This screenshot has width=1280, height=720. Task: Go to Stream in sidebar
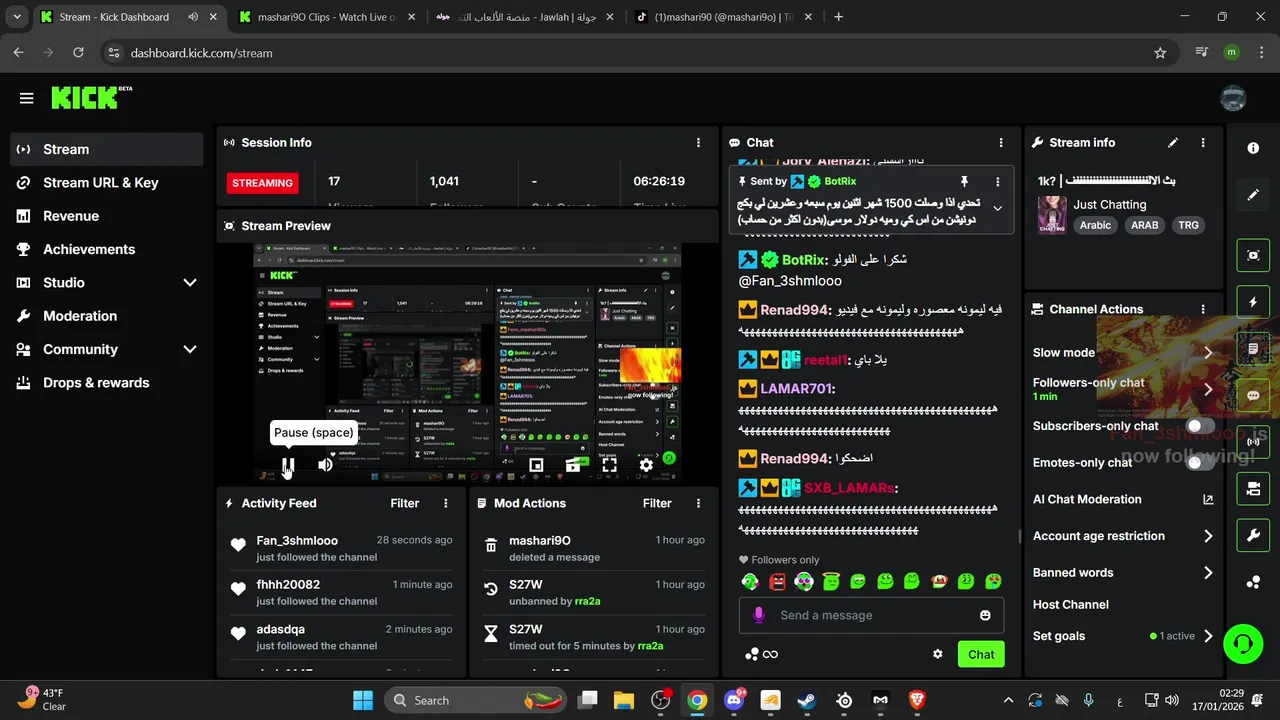[107, 149]
